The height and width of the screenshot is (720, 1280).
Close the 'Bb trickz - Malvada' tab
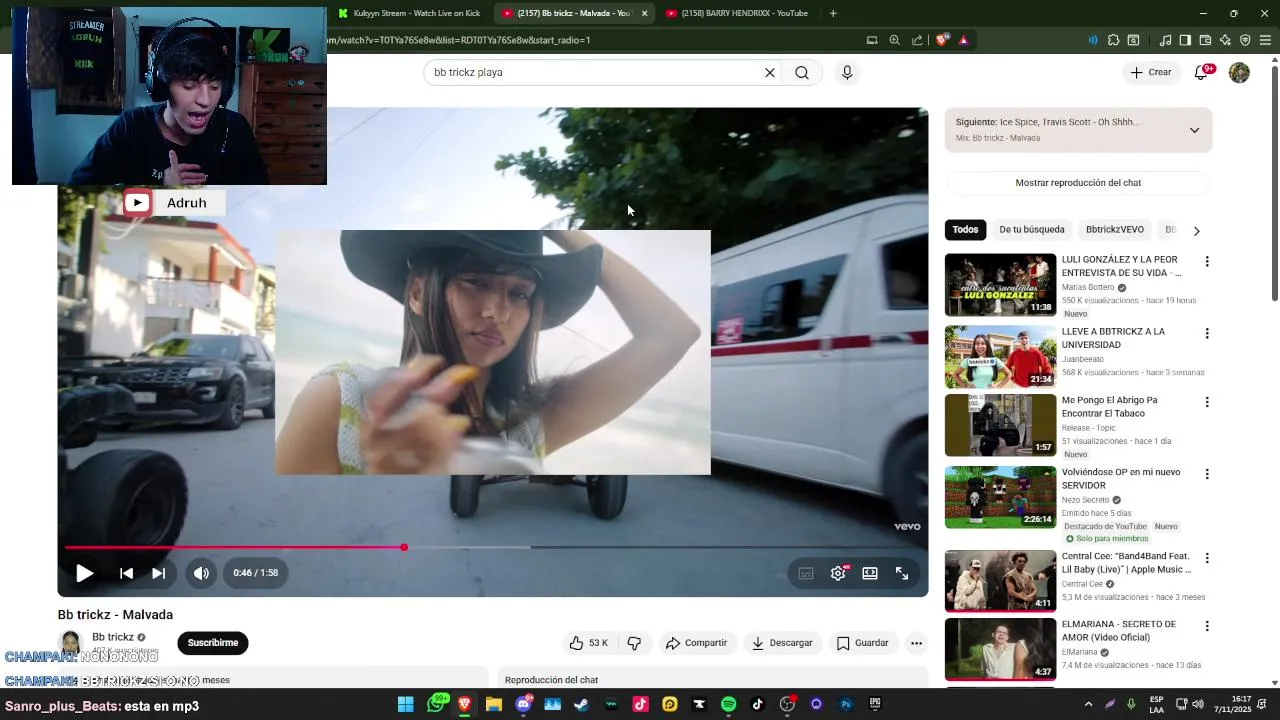click(x=644, y=13)
